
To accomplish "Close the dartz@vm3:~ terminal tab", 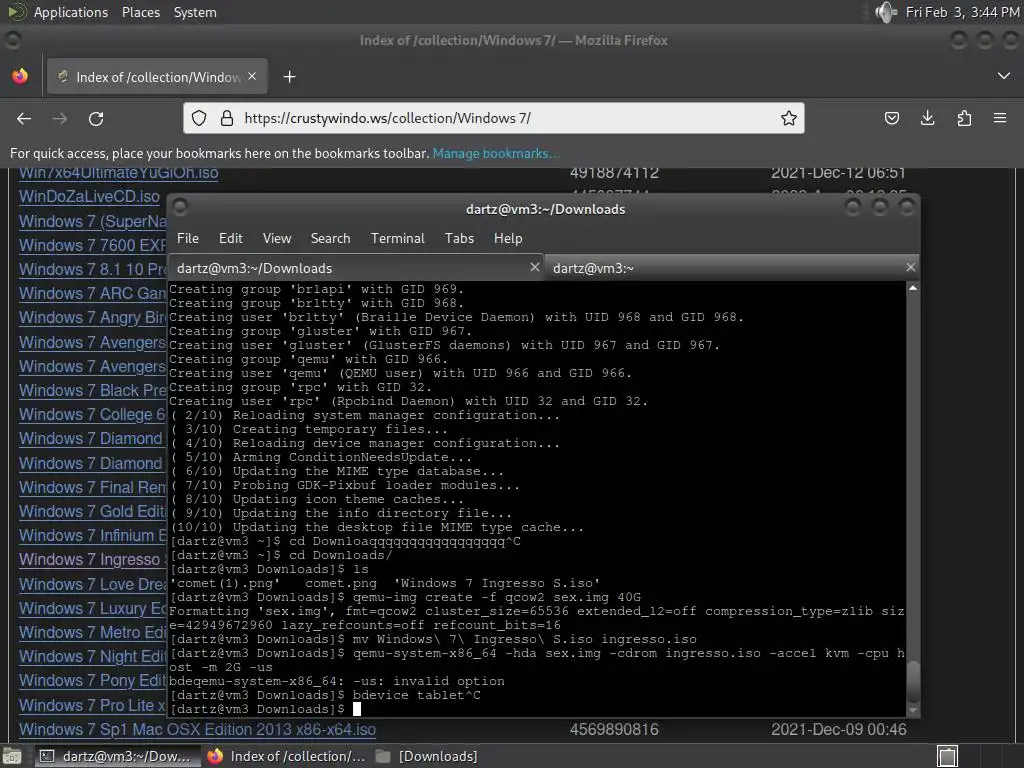I will point(911,267).
